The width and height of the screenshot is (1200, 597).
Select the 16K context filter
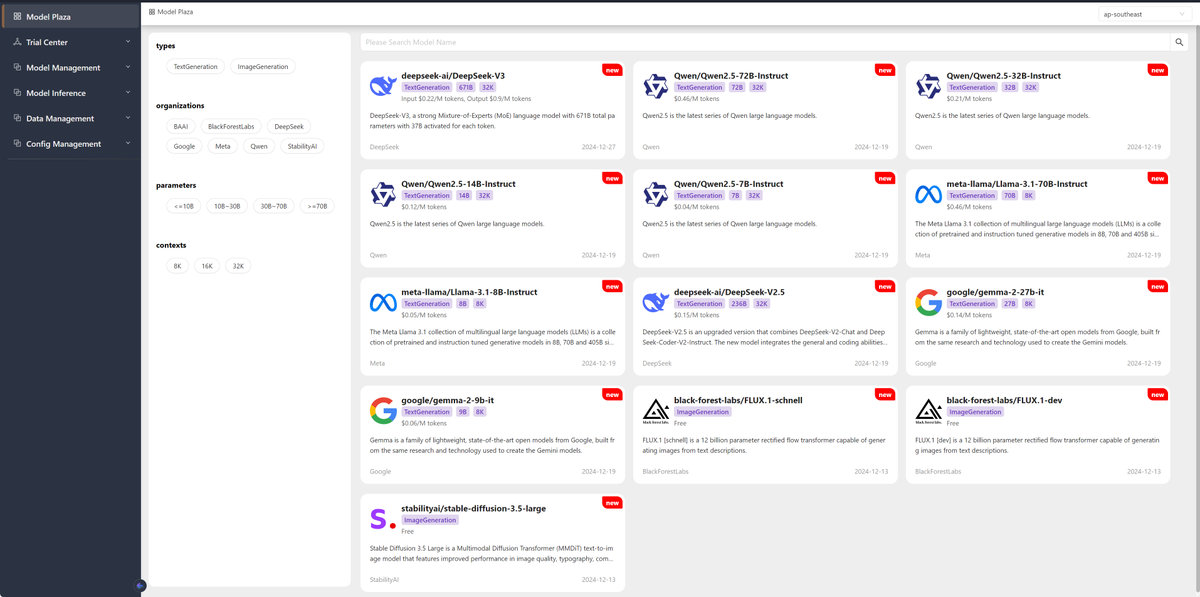pyautogui.click(x=207, y=266)
